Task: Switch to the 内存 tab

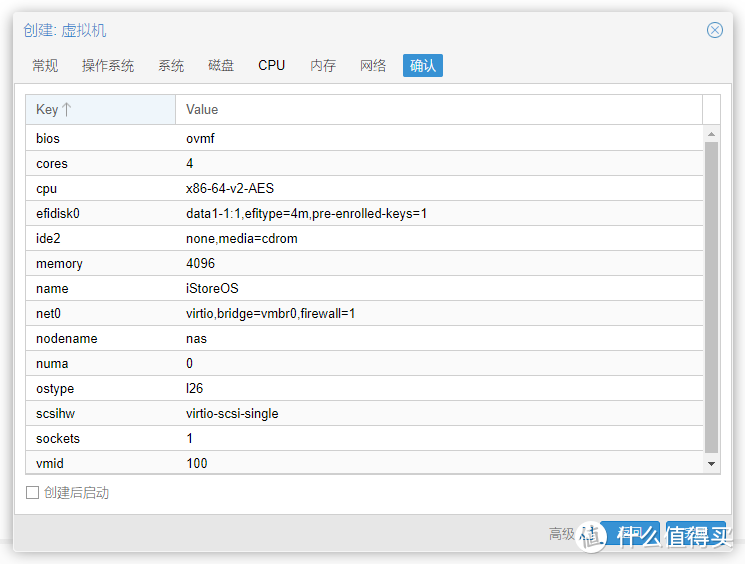Action: coord(323,66)
